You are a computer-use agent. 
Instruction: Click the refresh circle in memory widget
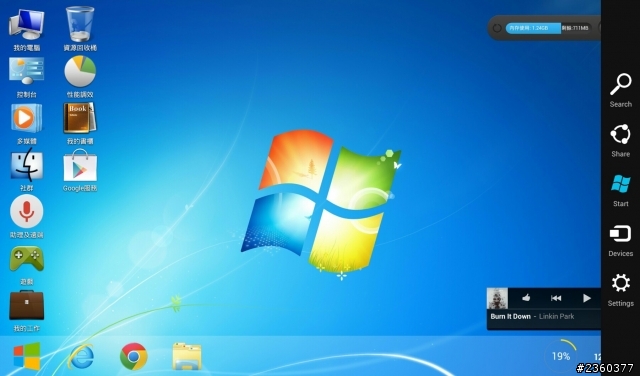(497, 28)
